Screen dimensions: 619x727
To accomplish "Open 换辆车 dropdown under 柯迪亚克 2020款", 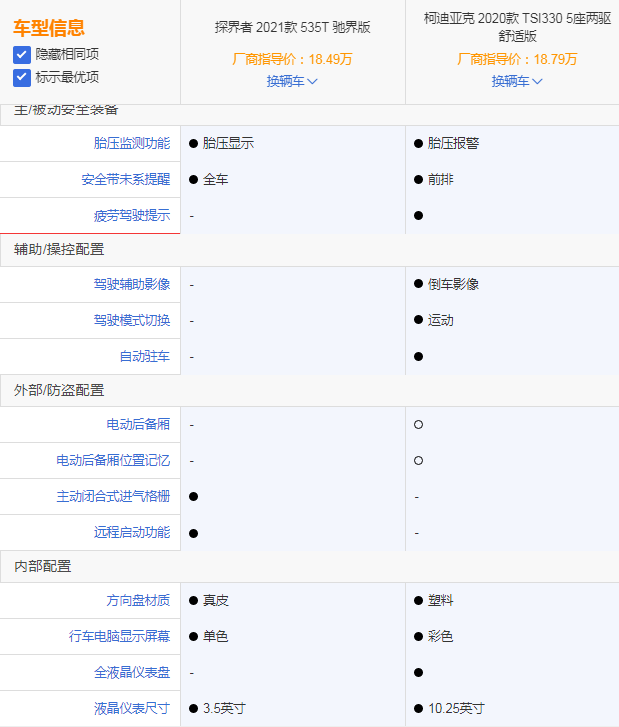I will coord(517,81).
